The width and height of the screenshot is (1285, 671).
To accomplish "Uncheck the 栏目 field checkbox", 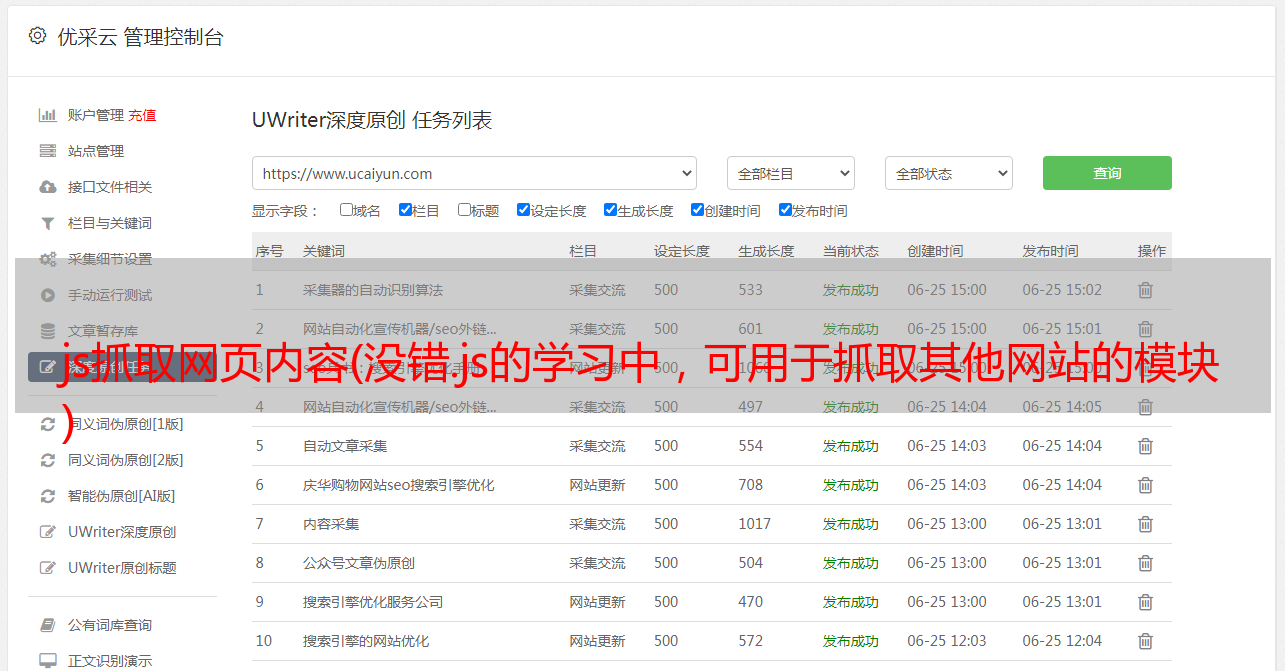I will click(x=405, y=210).
